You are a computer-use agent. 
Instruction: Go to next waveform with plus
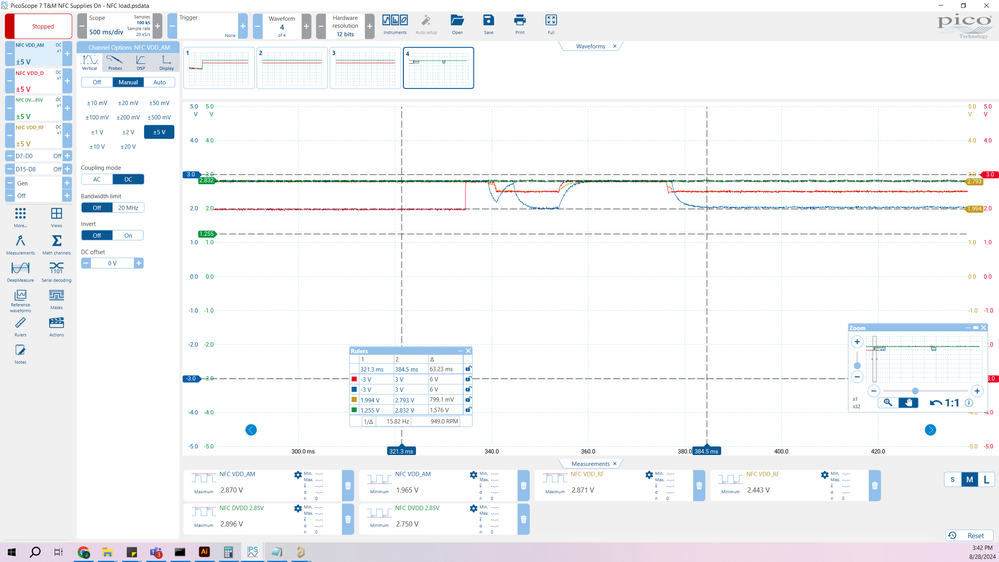pyautogui.click(x=306, y=26)
